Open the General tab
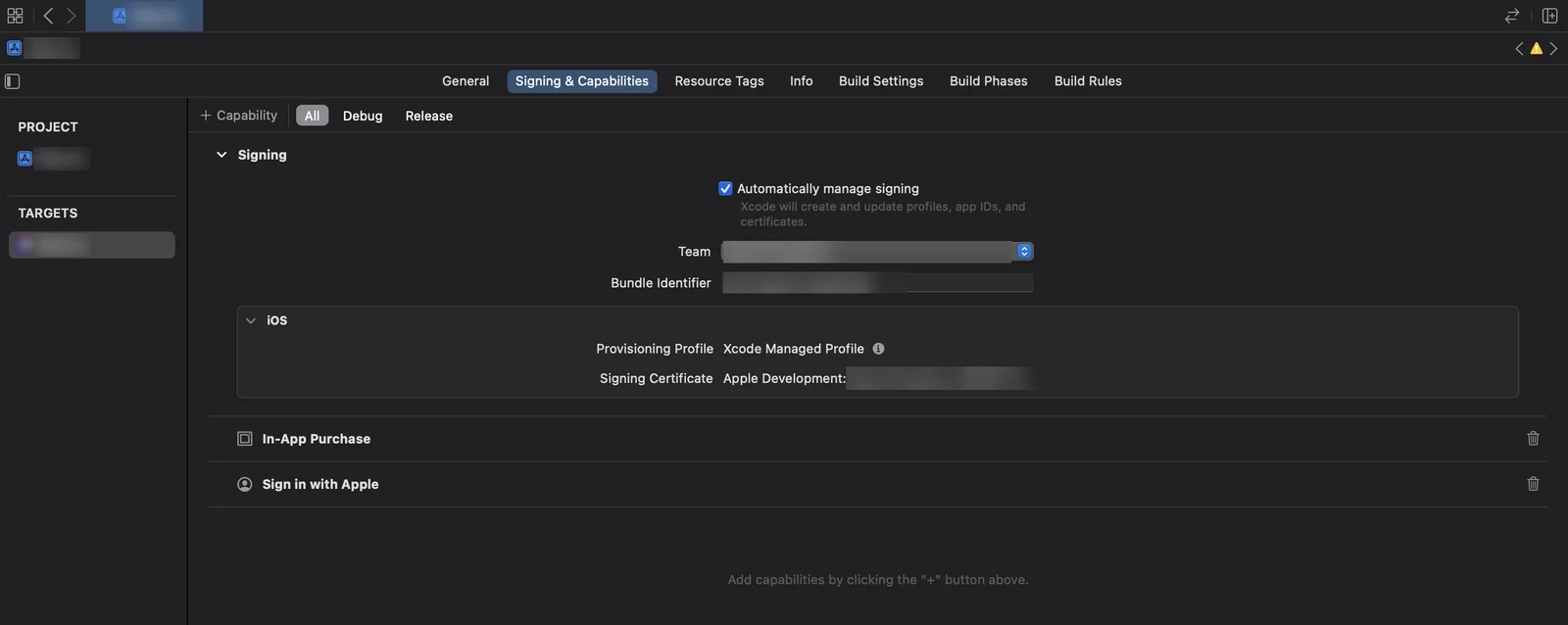1568x625 pixels. pos(465,81)
